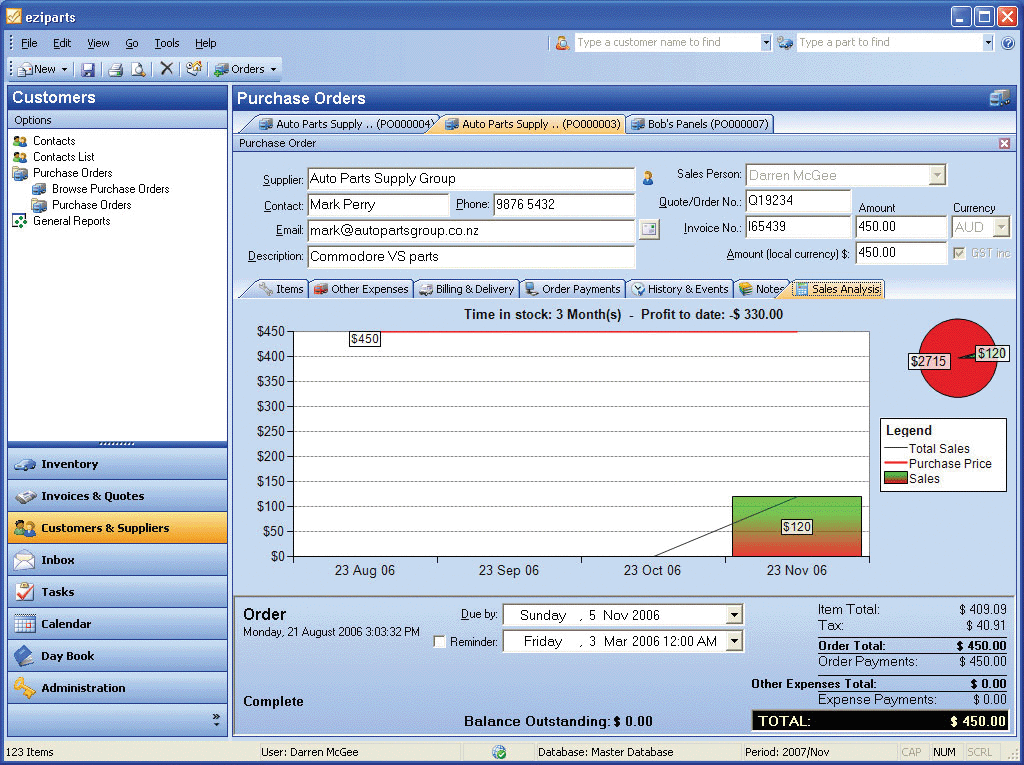1024x765 pixels.
Task: Switch to Other Expenses tab
Action: point(361,289)
